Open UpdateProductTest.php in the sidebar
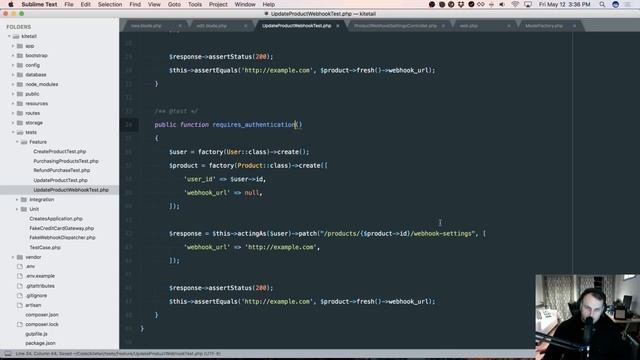Image resolution: width=640 pixels, height=360 pixels. 60,180
